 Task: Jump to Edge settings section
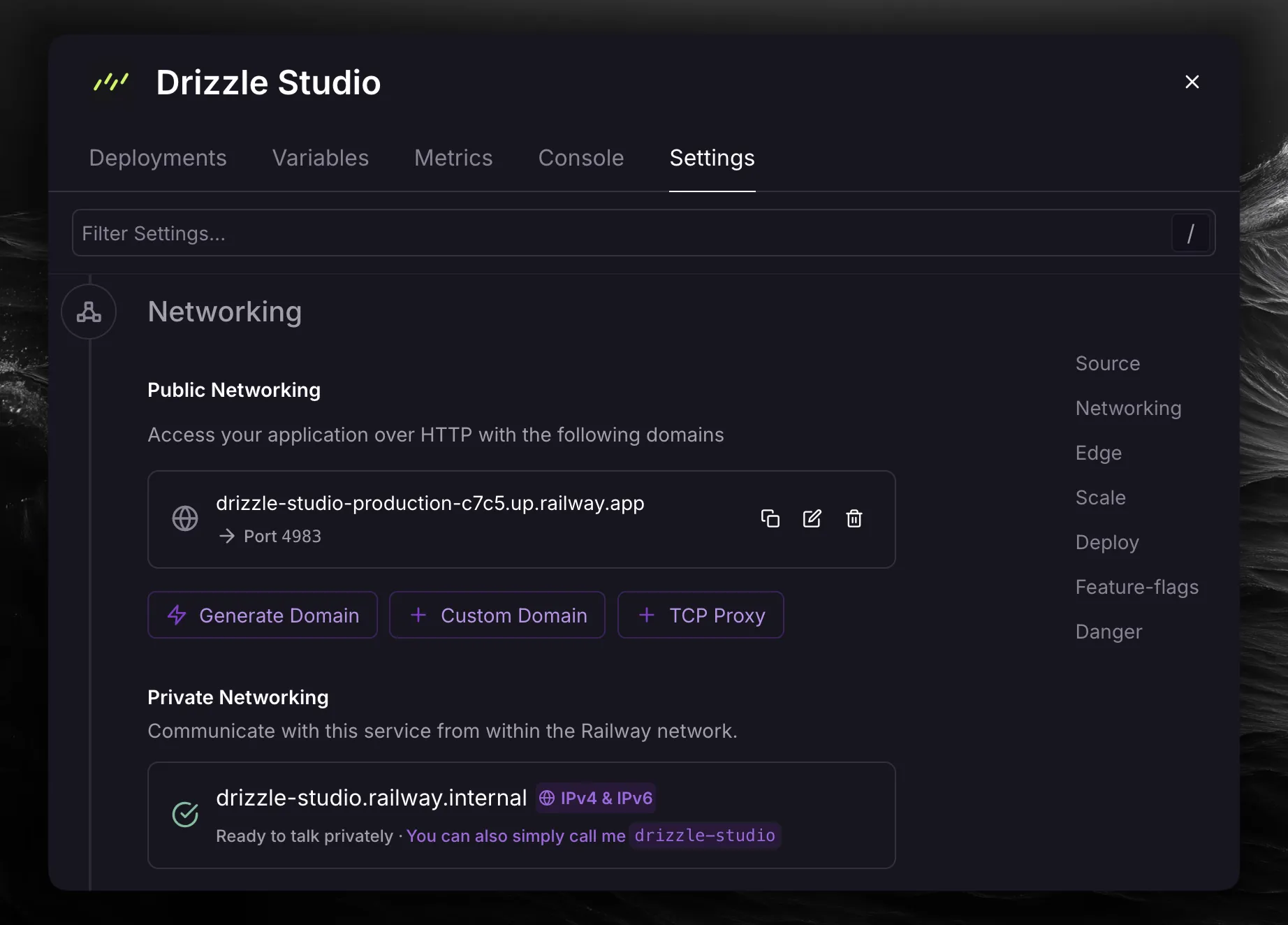point(1099,453)
